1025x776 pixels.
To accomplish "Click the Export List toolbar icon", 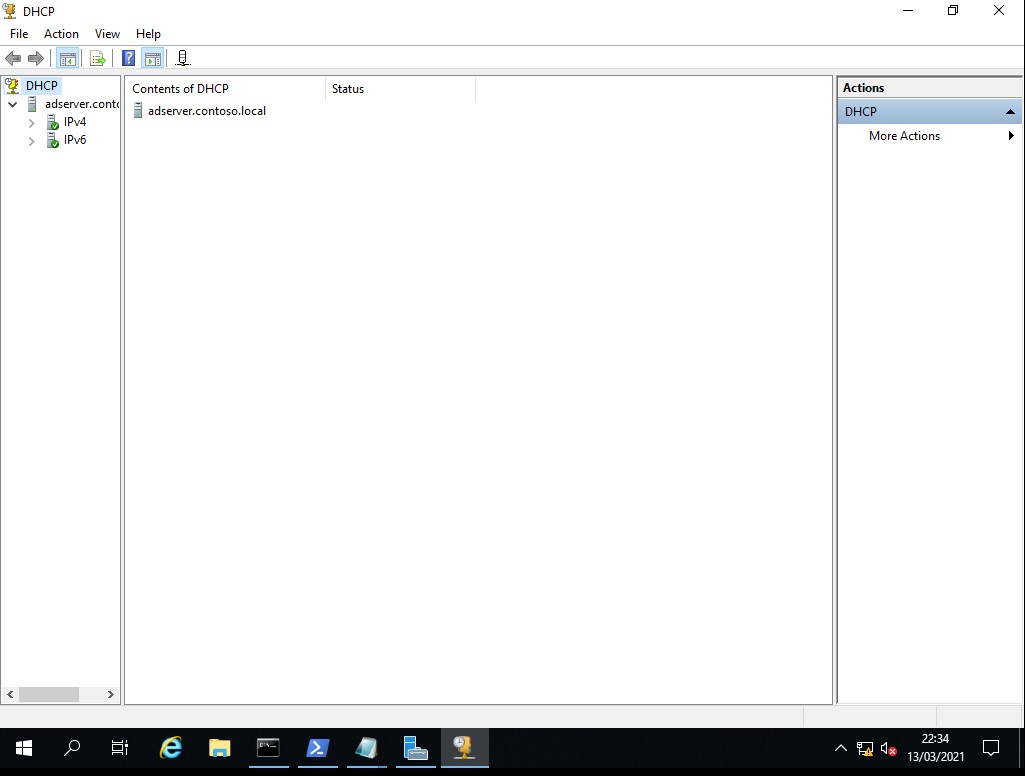I will pyautogui.click(x=97, y=59).
